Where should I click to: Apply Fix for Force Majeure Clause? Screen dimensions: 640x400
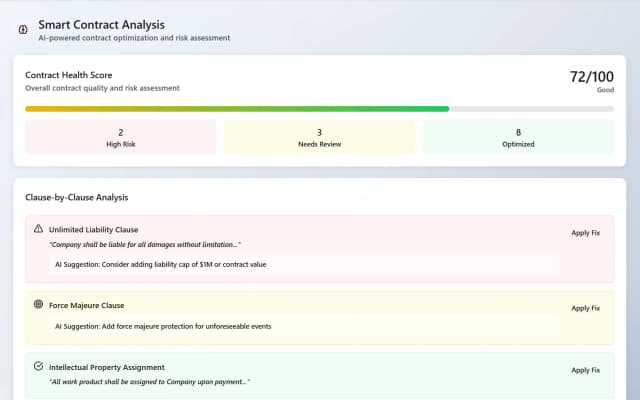click(x=585, y=308)
